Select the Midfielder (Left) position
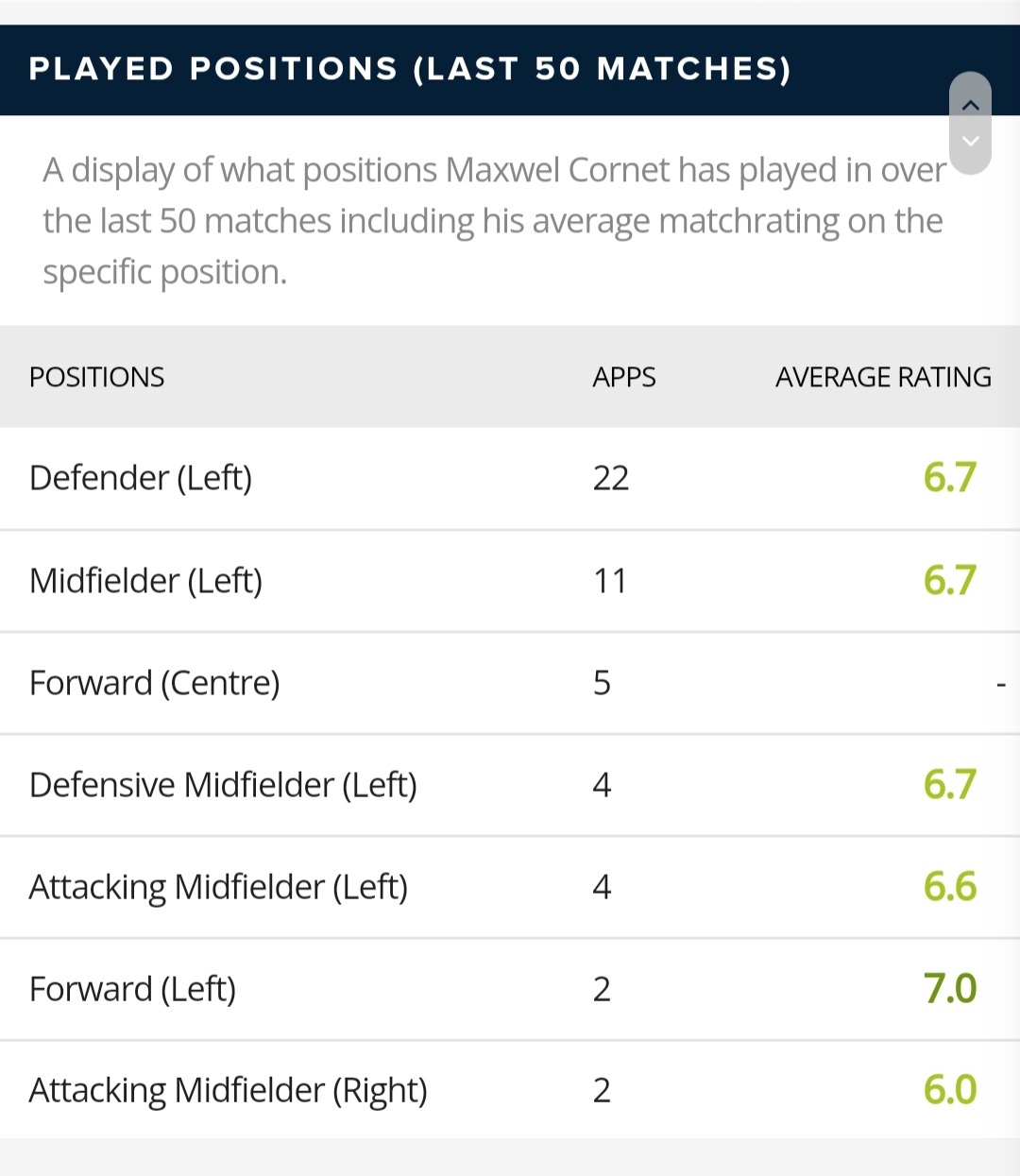The width and height of the screenshot is (1020, 1176). coord(145,580)
